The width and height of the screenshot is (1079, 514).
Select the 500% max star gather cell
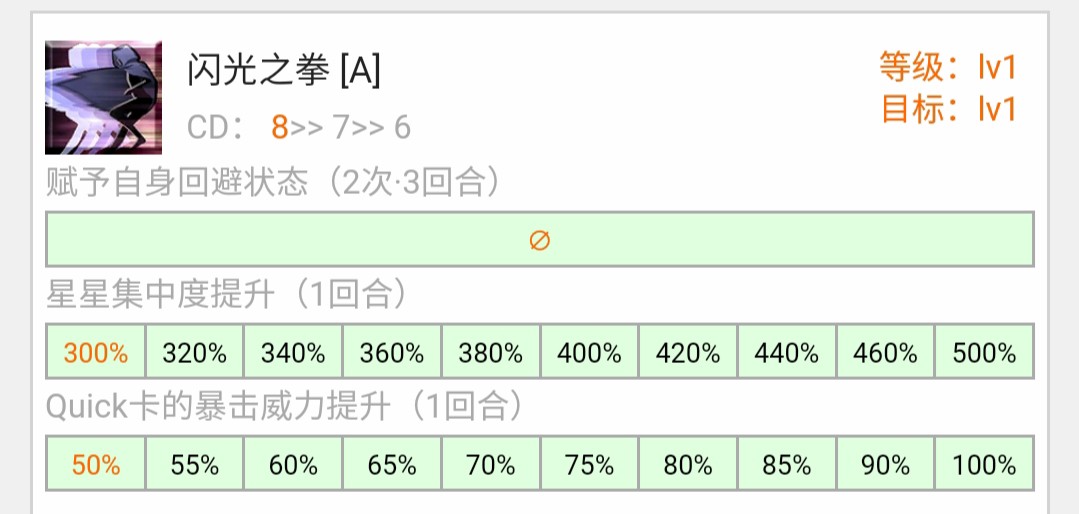click(984, 353)
